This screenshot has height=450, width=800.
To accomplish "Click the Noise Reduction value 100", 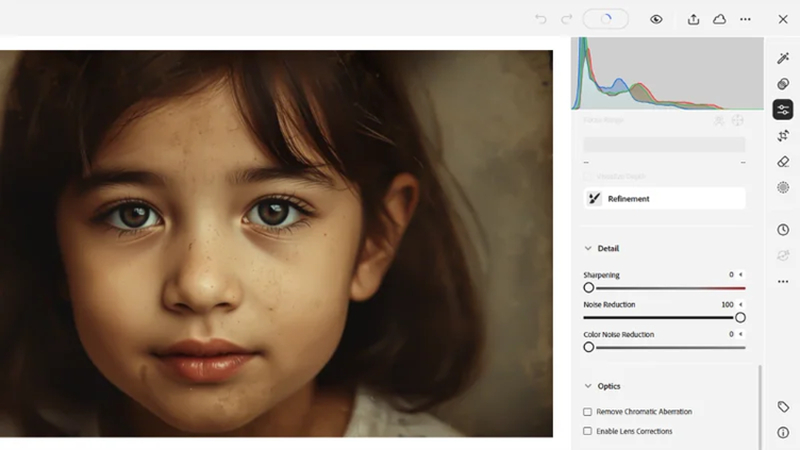I will point(727,305).
